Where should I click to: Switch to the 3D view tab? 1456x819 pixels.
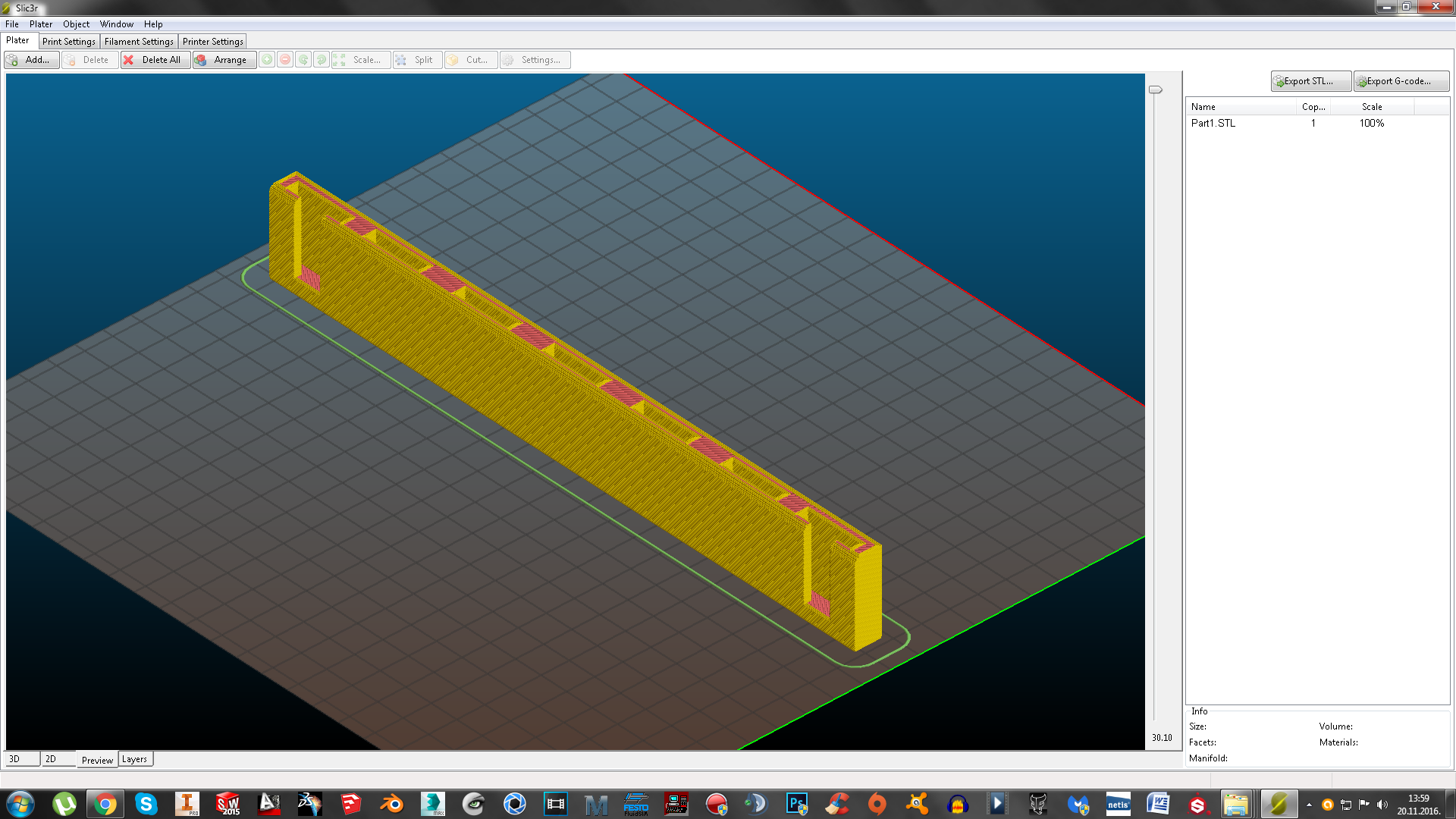coord(21,759)
